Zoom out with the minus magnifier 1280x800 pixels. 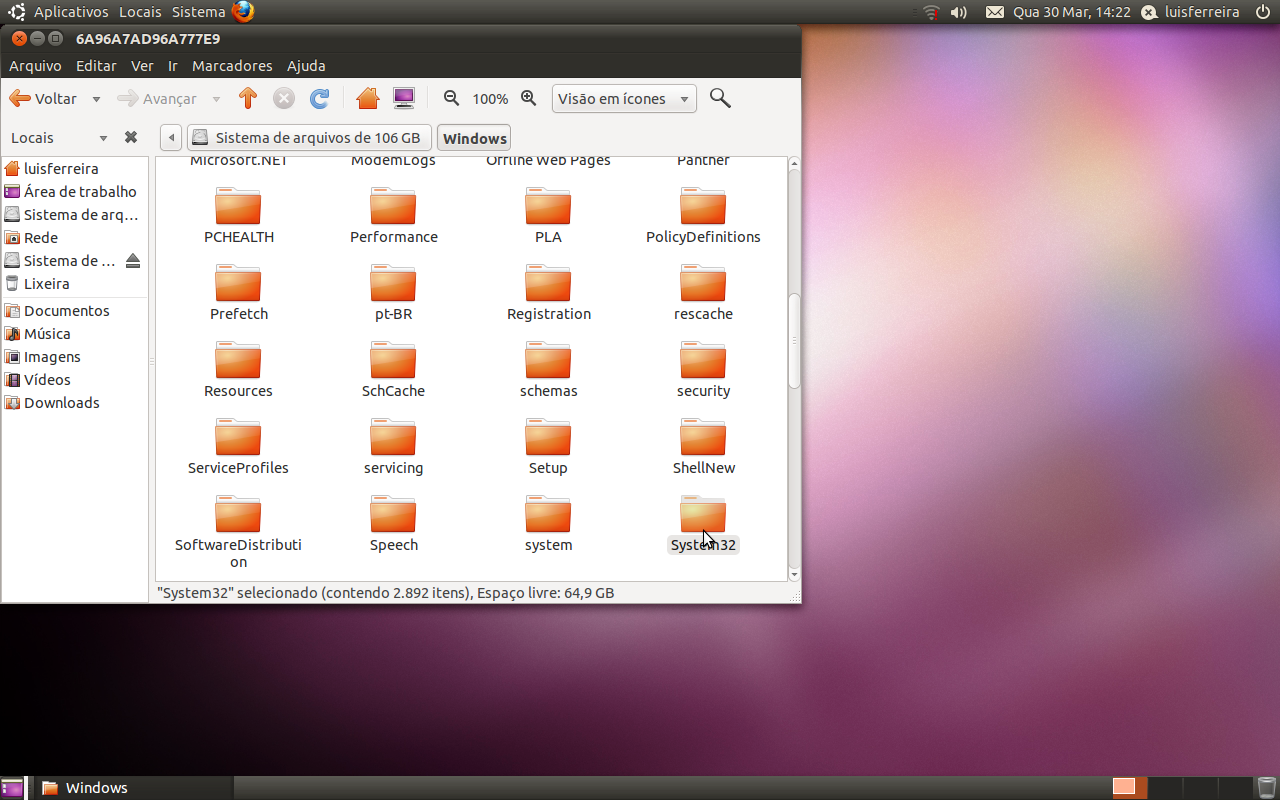tap(452, 98)
